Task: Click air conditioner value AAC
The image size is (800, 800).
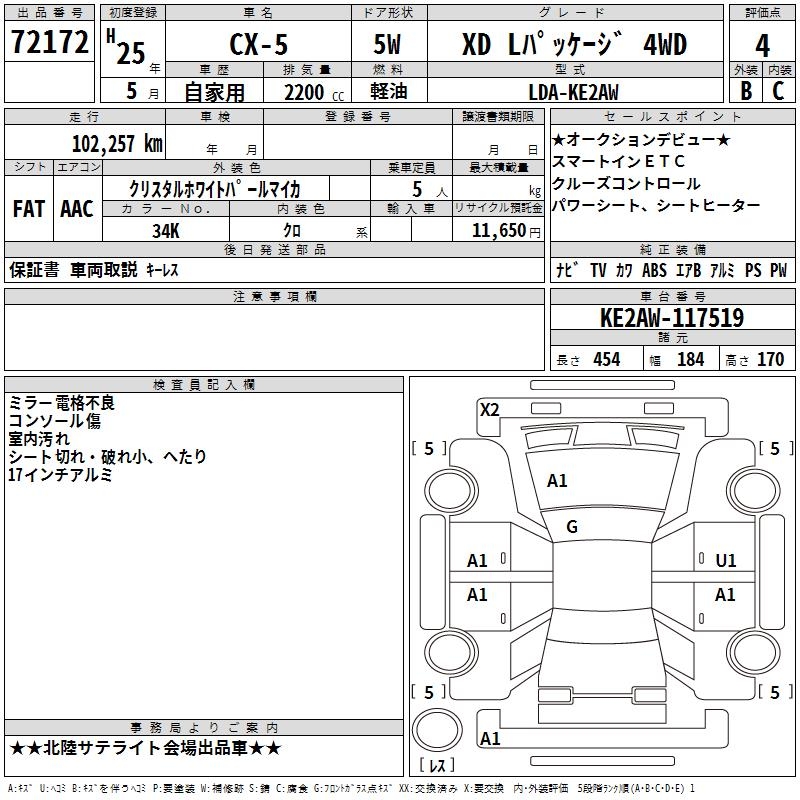Action: pyautogui.click(x=77, y=209)
